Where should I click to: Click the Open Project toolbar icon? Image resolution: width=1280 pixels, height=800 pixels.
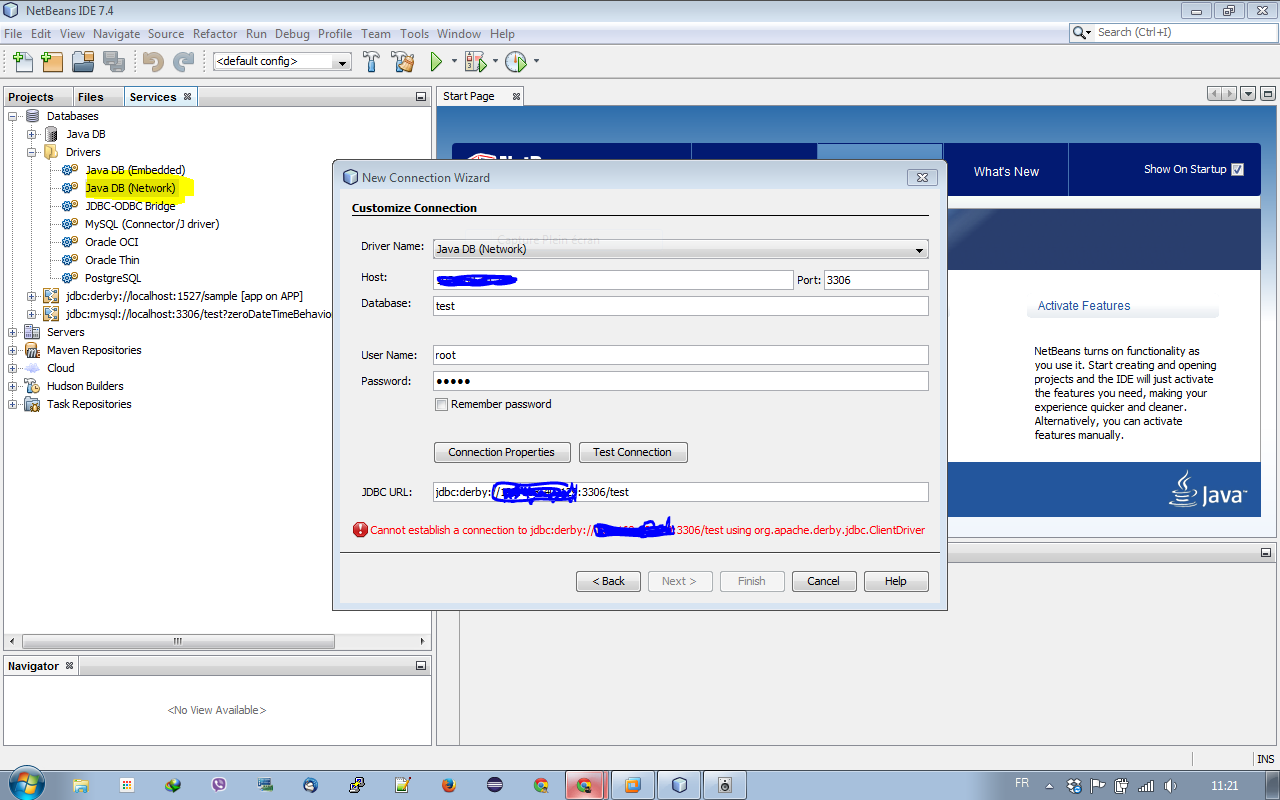pyautogui.click(x=83, y=61)
